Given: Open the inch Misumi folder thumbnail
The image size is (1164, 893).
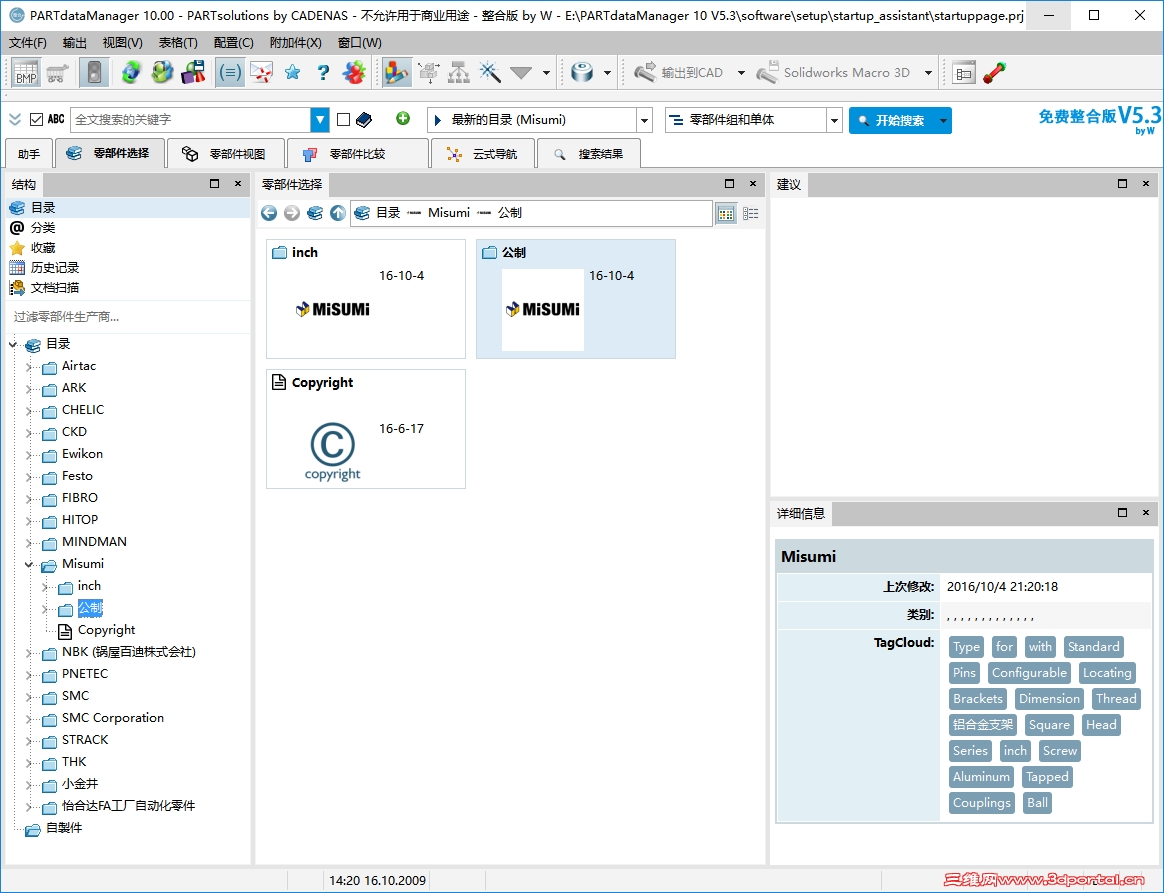Looking at the screenshot, I should point(366,298).
